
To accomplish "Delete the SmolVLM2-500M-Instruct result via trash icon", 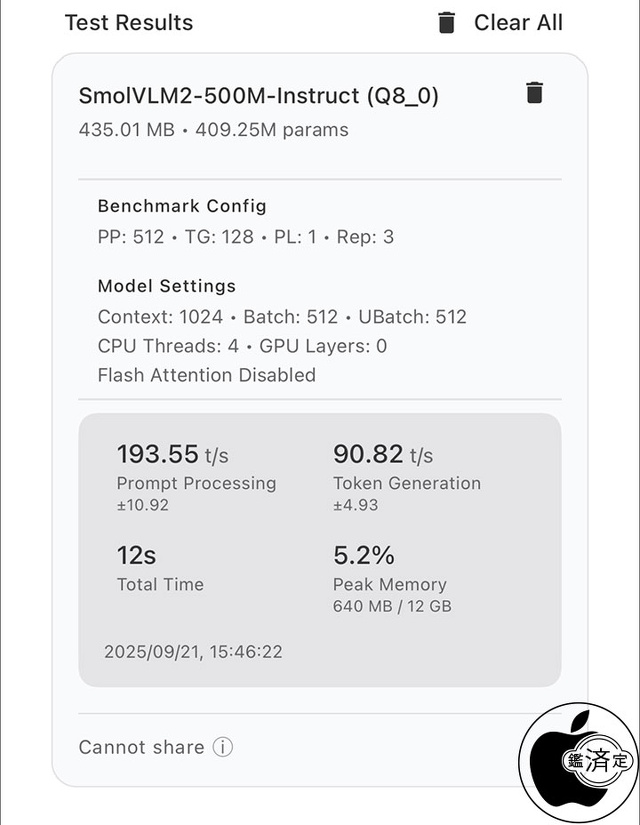I will pyautogui.click(x=535, y=91).
